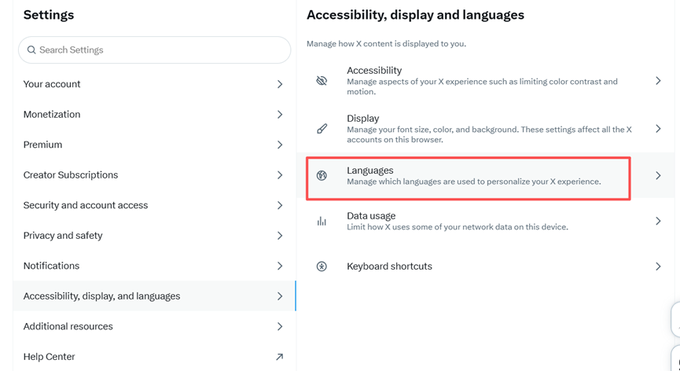Open the Notifications settings category
The image size is (680, 371).
pos(154,266)
